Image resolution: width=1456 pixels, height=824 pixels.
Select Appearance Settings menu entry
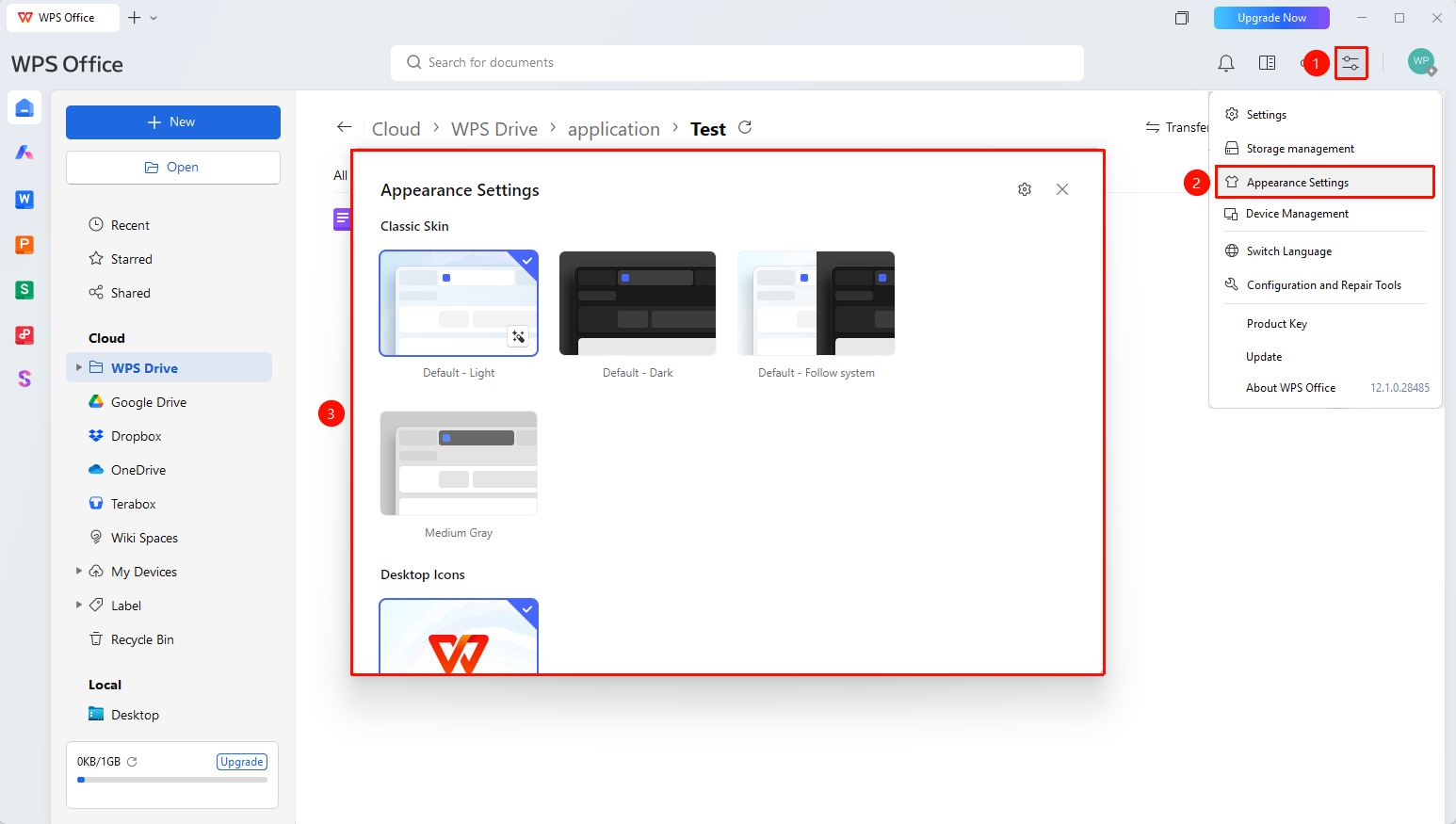[1325, 182]
